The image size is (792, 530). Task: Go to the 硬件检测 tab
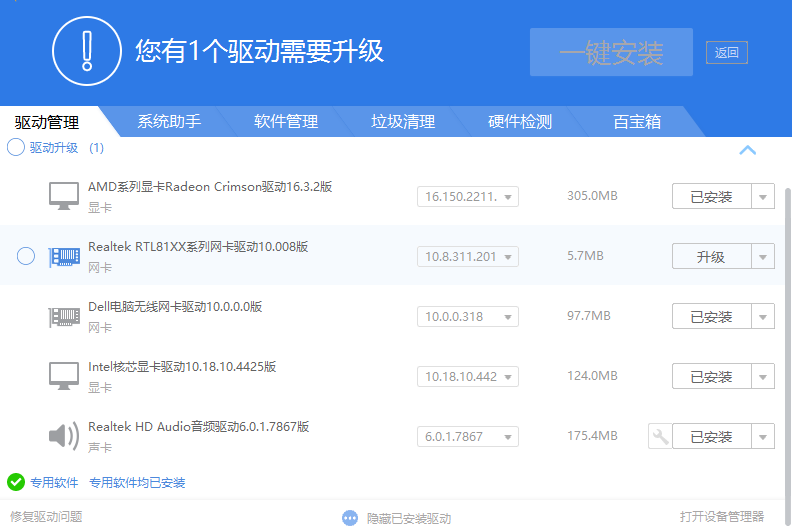coord(520,122)
